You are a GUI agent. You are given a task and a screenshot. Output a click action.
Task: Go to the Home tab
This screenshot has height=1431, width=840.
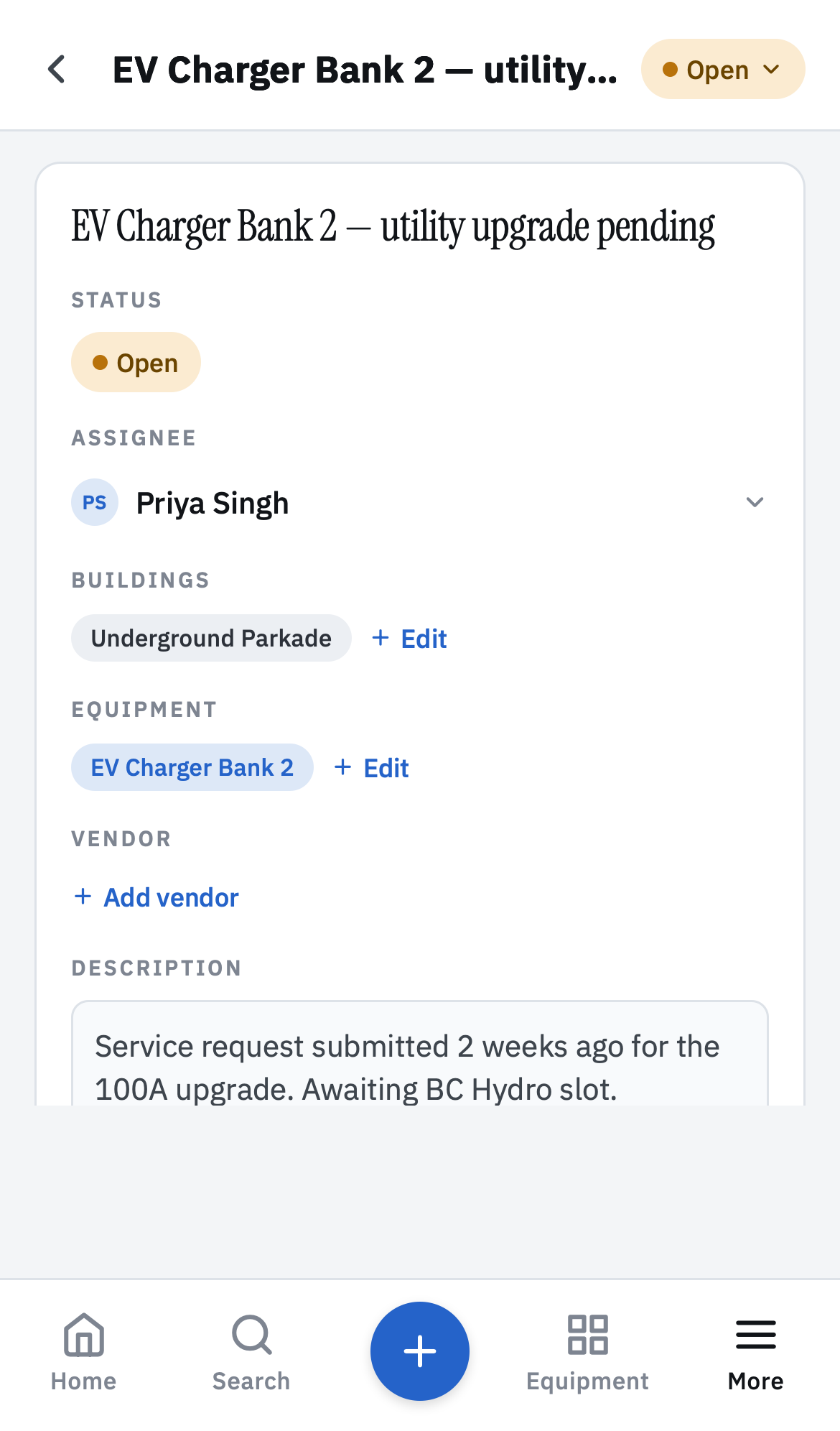(84, 1351)
